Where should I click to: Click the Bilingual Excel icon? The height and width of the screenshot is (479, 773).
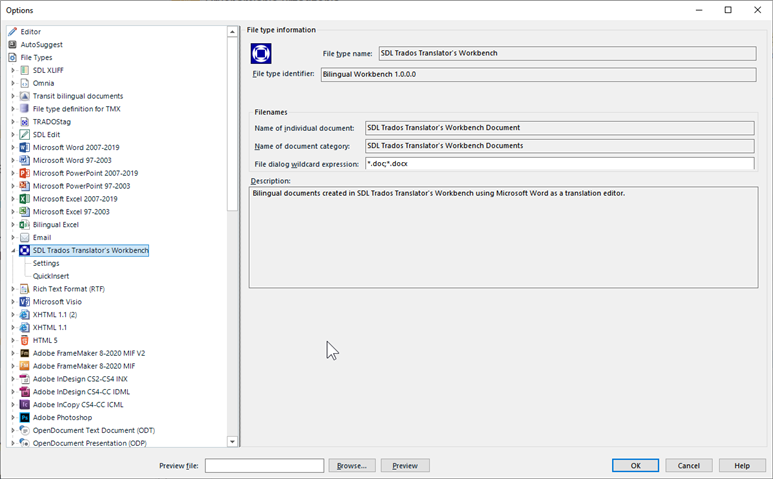(x=24, y=224)
